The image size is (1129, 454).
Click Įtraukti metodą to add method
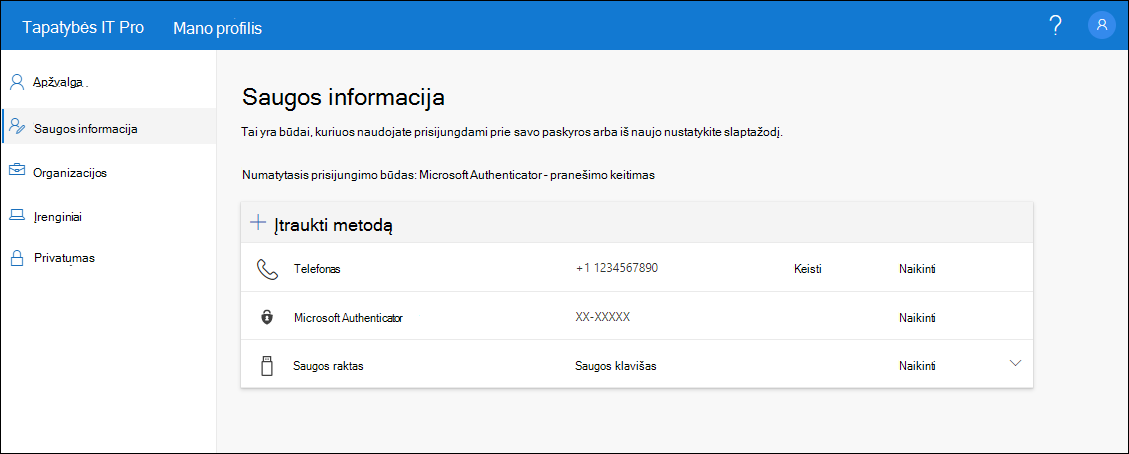coord(332,225)
